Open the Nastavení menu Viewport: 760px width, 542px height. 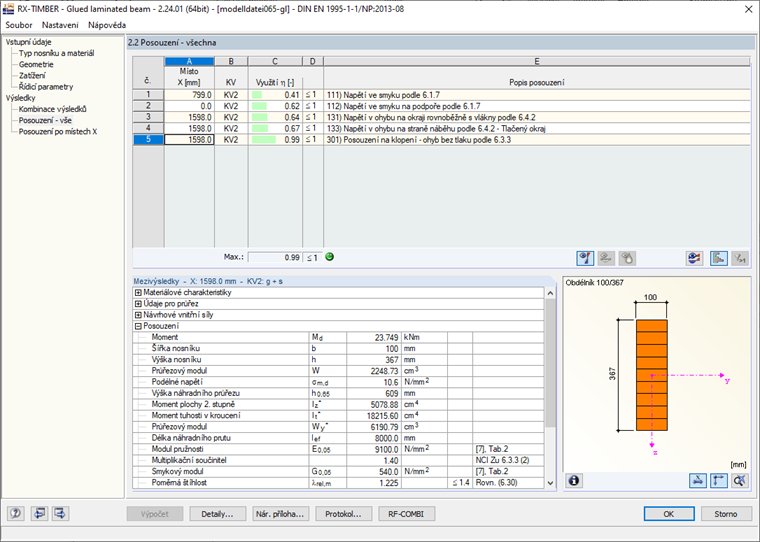[60, 25]
